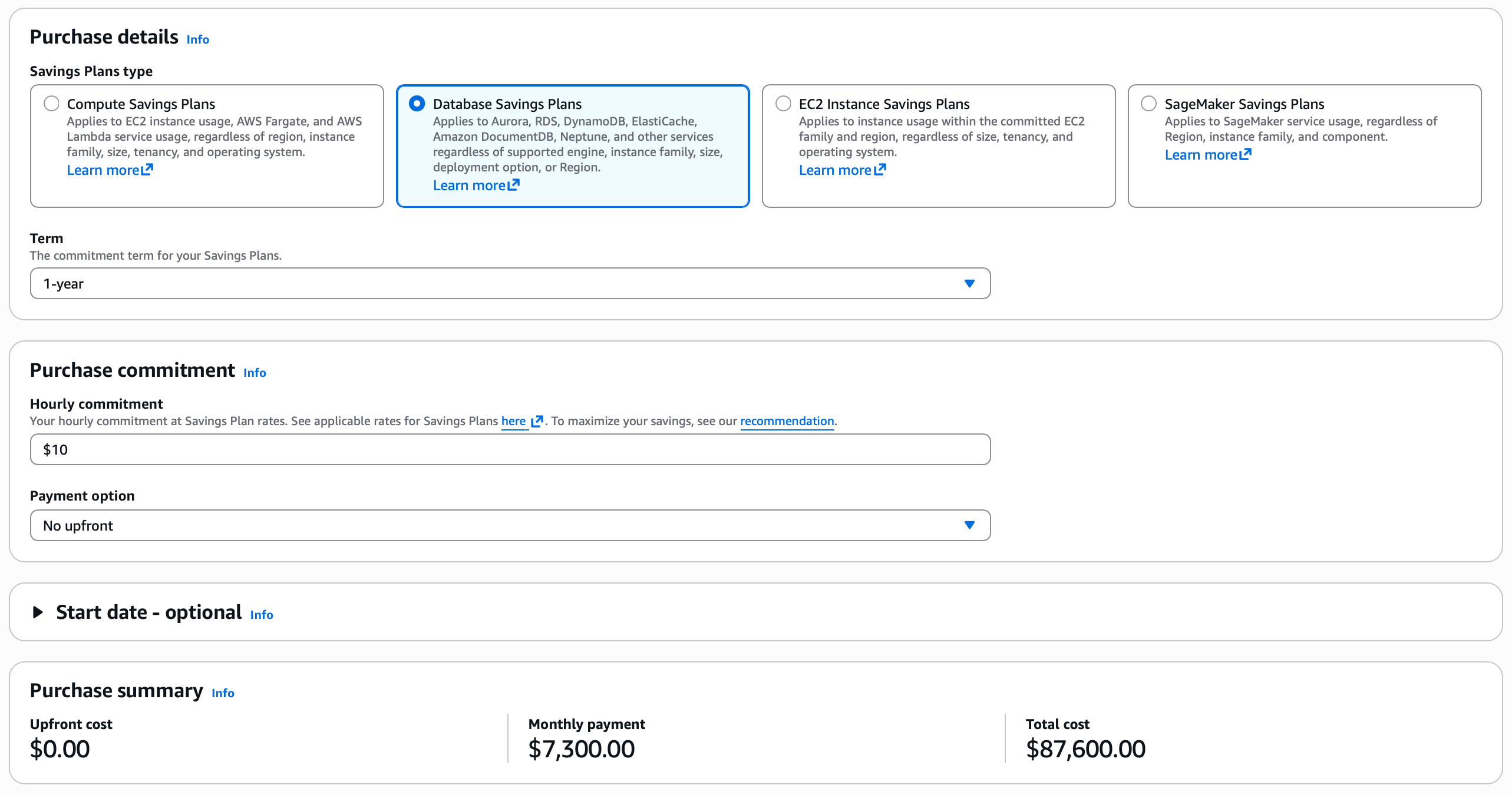1512x795 pixels.
Task: Click external link icon for EC2 Learn more
Action: pos(880,170)
